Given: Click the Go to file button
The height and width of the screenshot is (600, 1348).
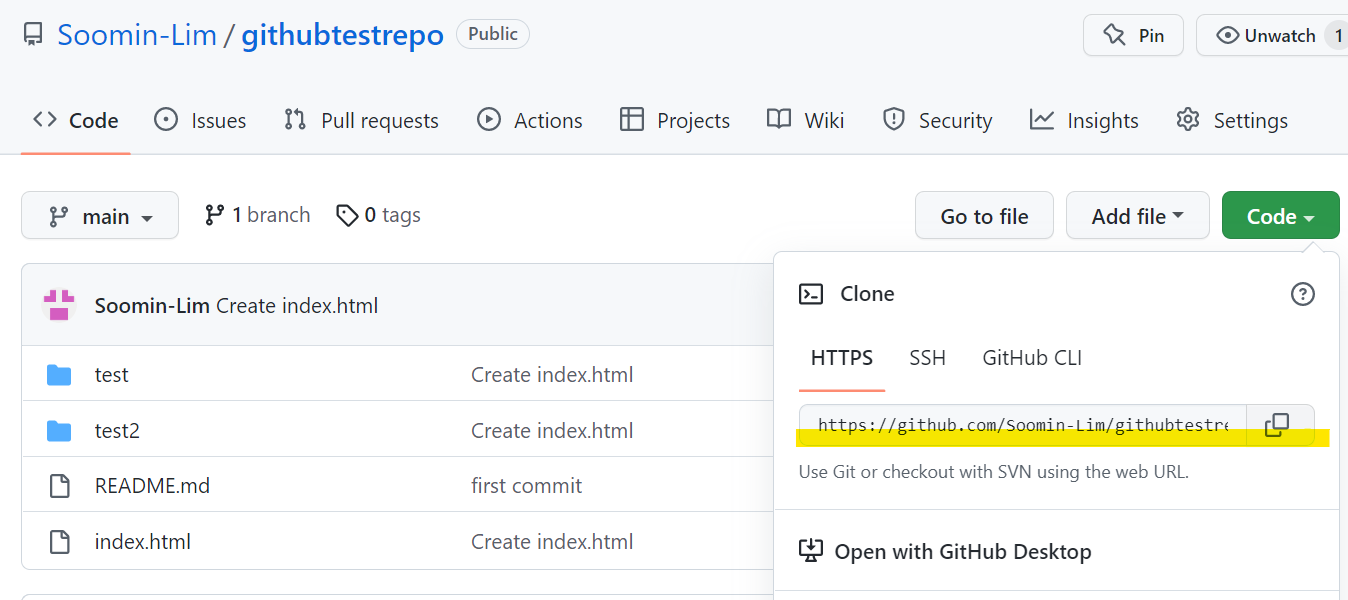Looking at the screenshot, I should click(x=984, y=215).
